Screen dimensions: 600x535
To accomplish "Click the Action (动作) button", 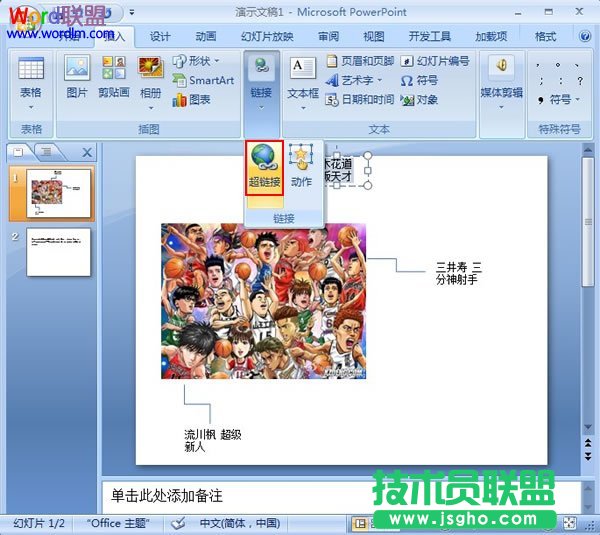I will (301, 166).
